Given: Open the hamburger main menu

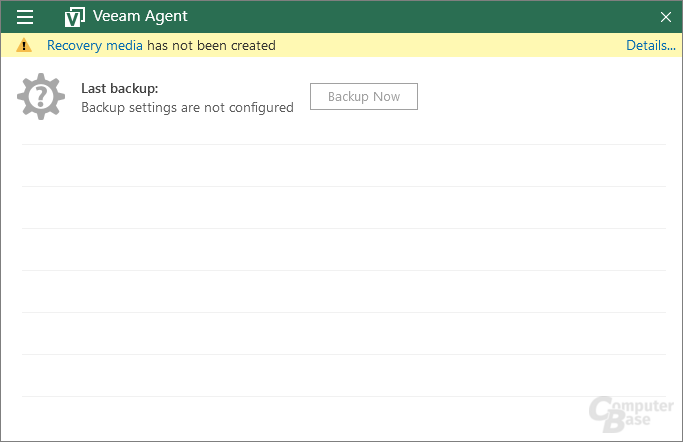Looking at the screenshot, I should point(25,17).
